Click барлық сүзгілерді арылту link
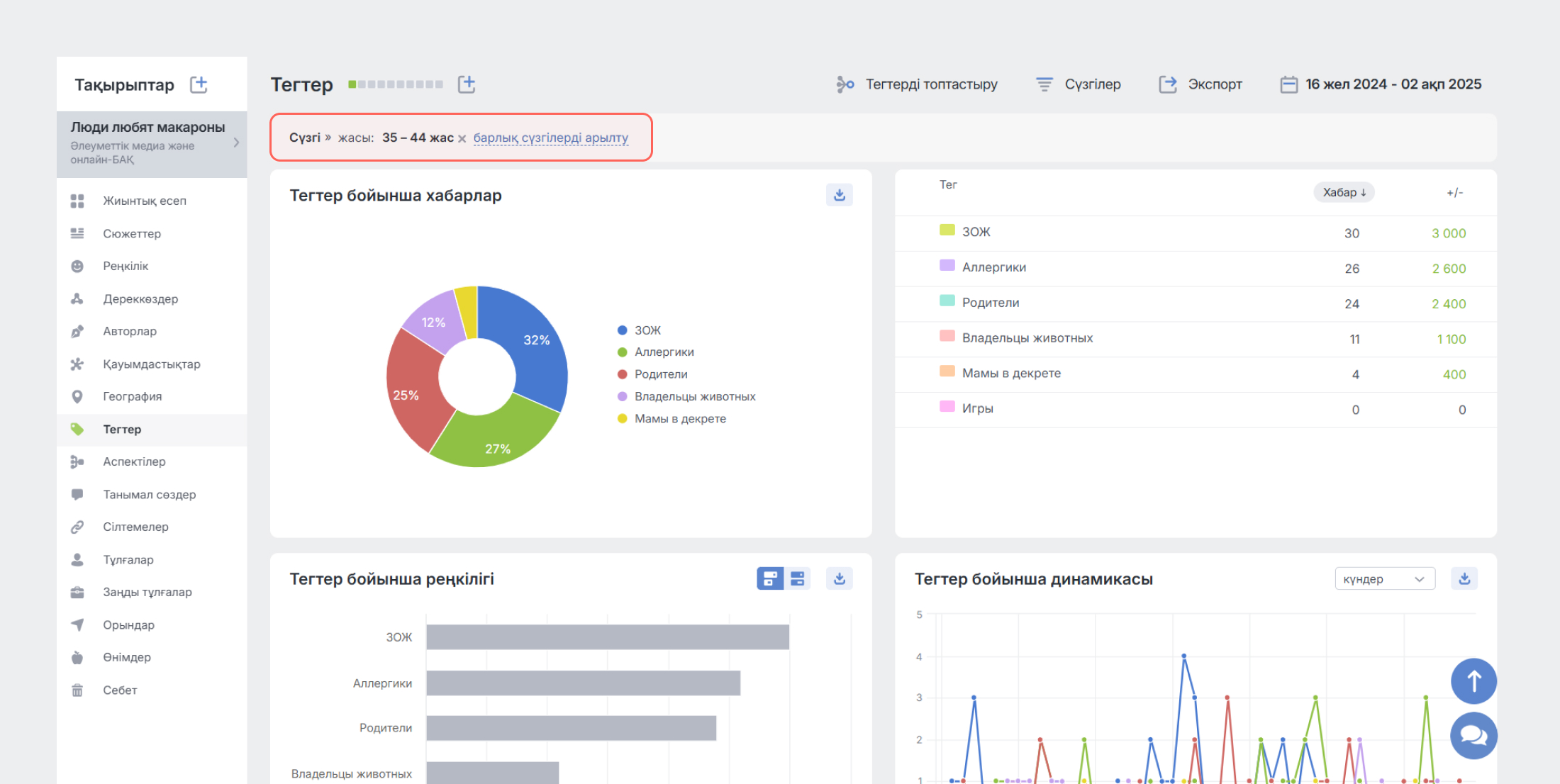The image size is (1560, 784). [551, 138]
